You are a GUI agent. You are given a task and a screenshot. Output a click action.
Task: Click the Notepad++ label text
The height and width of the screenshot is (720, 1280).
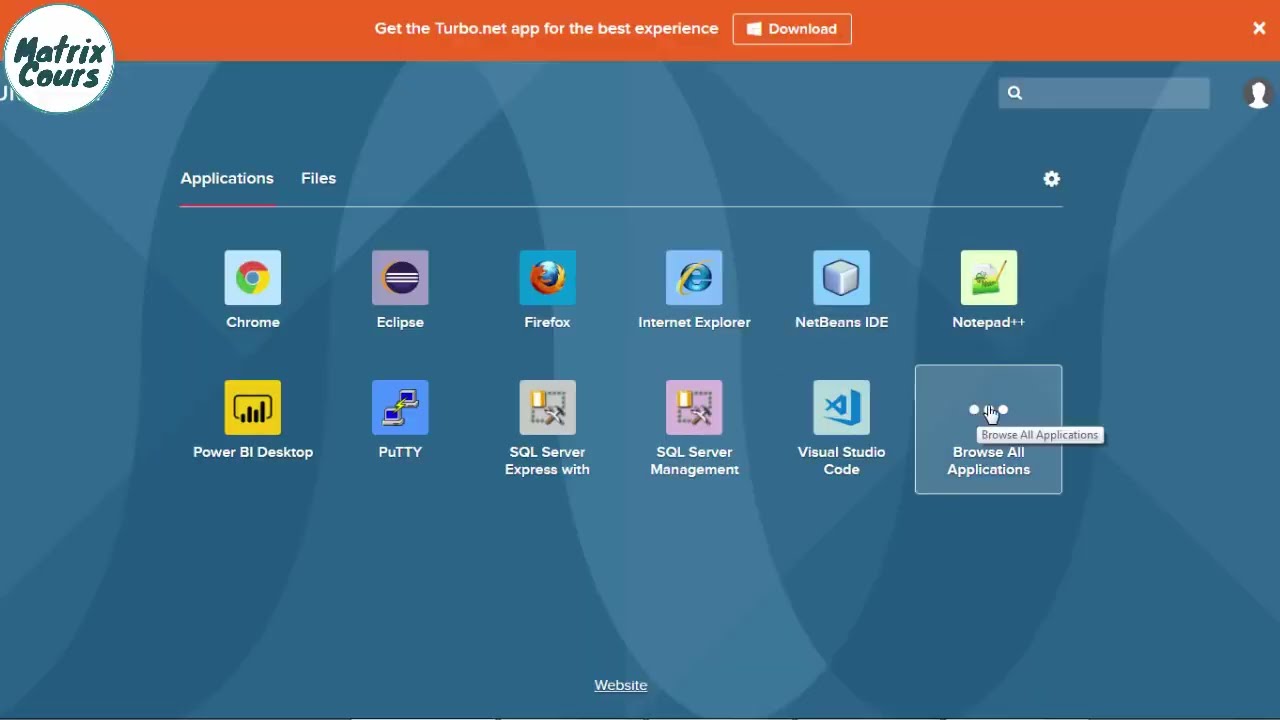pos(988,322)
